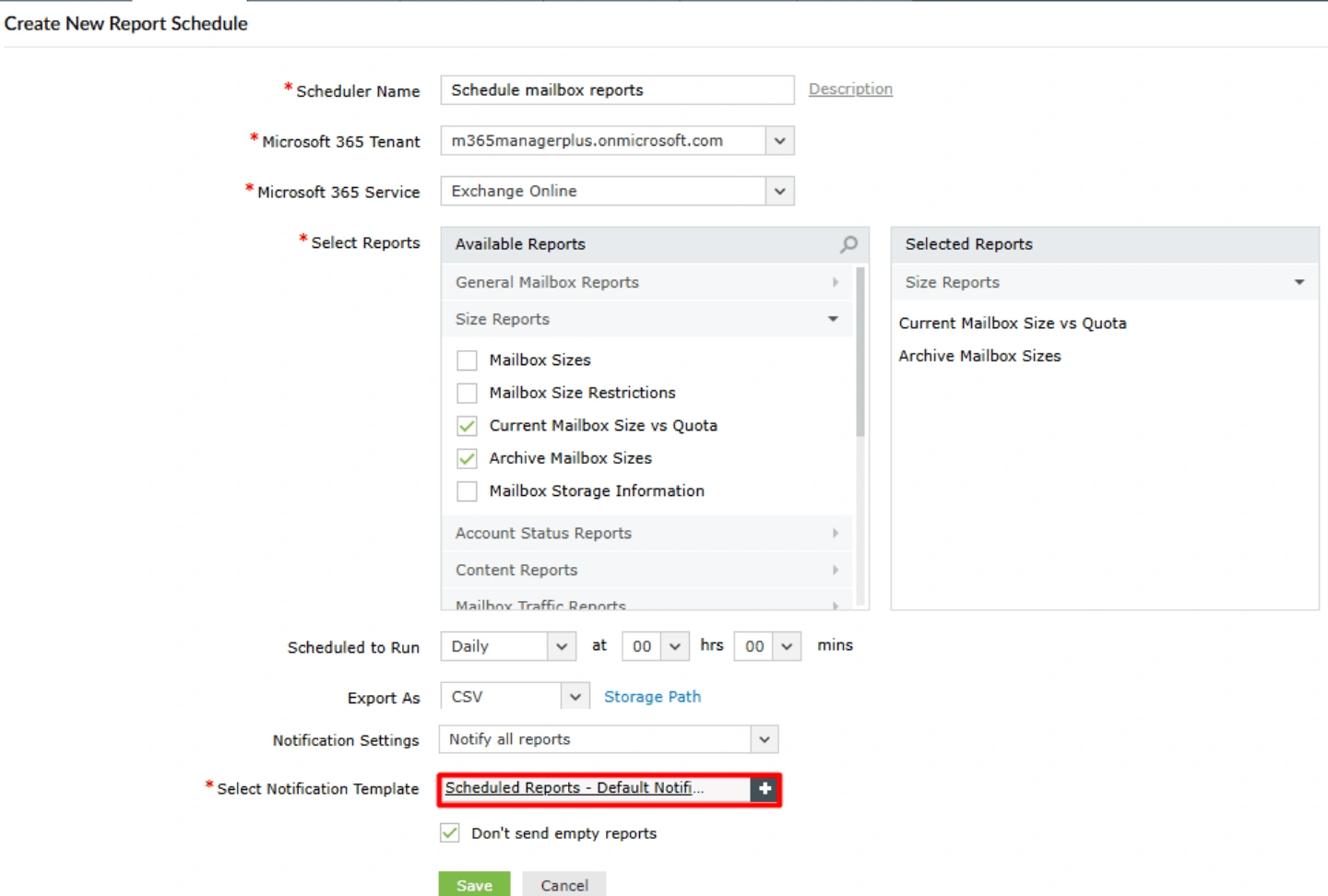The image size is (1328, 896).
Task: Open the Microsoft 365 Tenant dropdown
Action: pyautogui.click(x=779, y=140)
